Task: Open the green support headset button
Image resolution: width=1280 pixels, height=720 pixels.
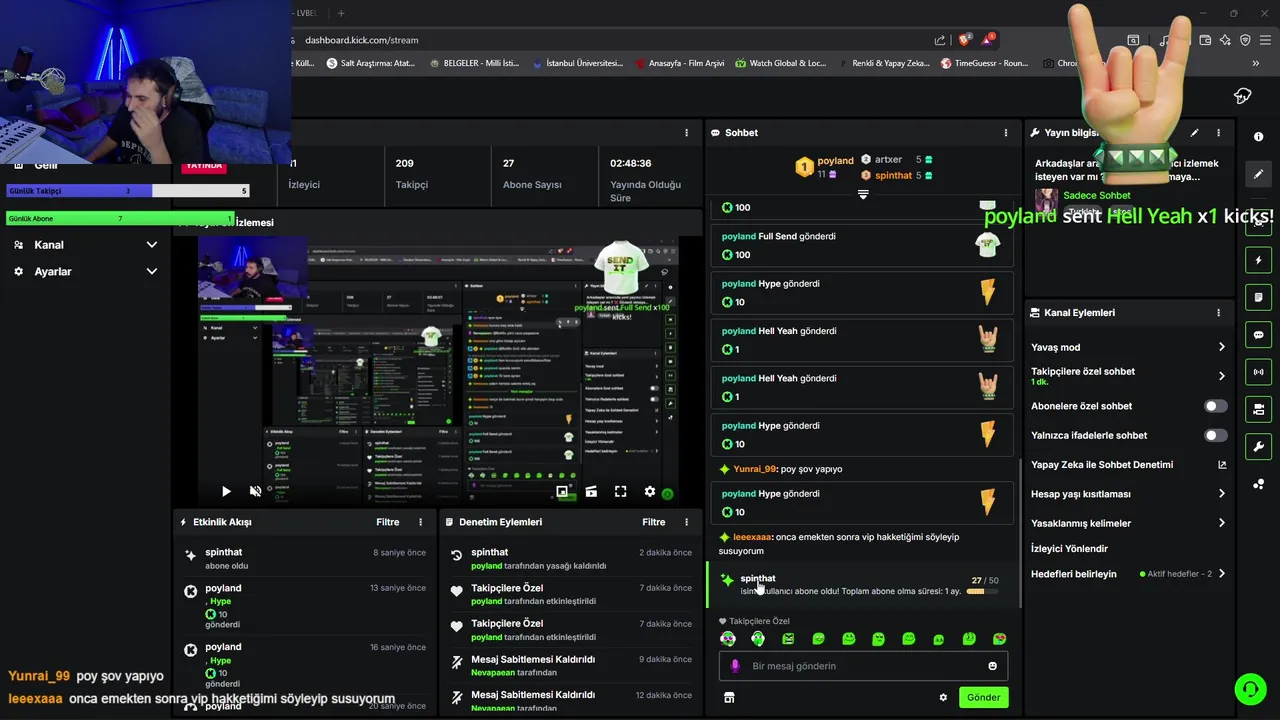Action: [x=1250, y=689]
